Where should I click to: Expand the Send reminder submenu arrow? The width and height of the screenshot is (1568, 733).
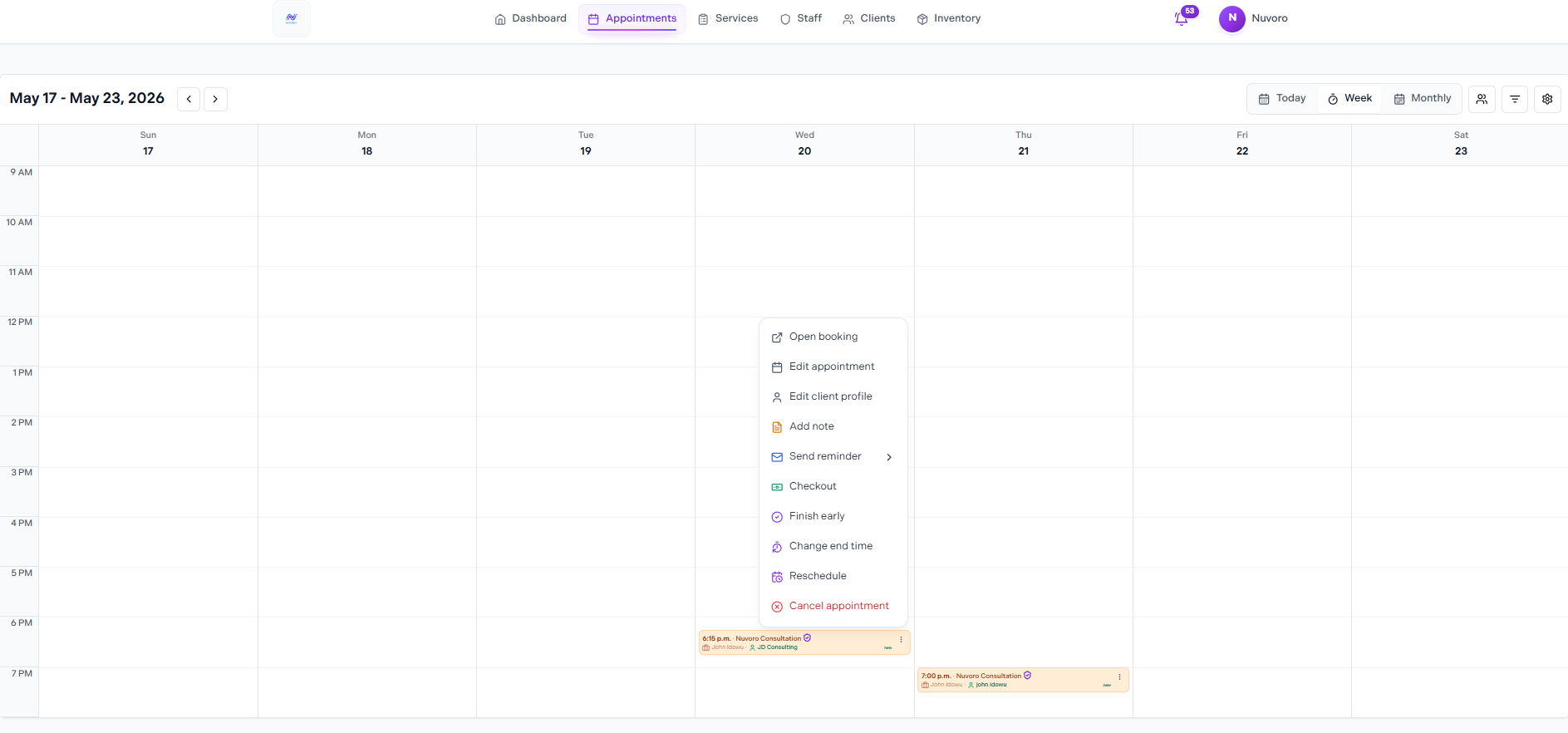point(889,457)
